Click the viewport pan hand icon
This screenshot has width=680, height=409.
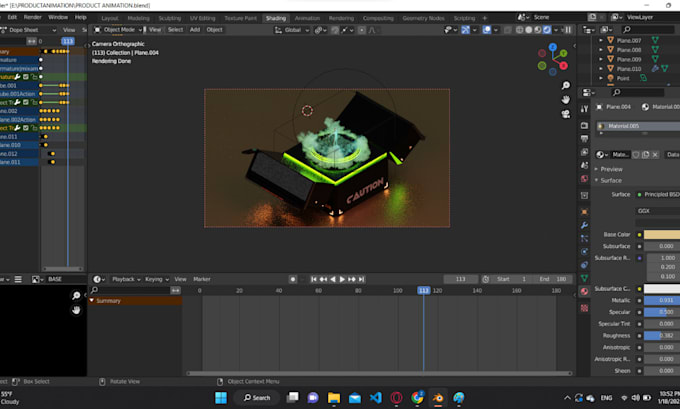(x=566, y=100)
